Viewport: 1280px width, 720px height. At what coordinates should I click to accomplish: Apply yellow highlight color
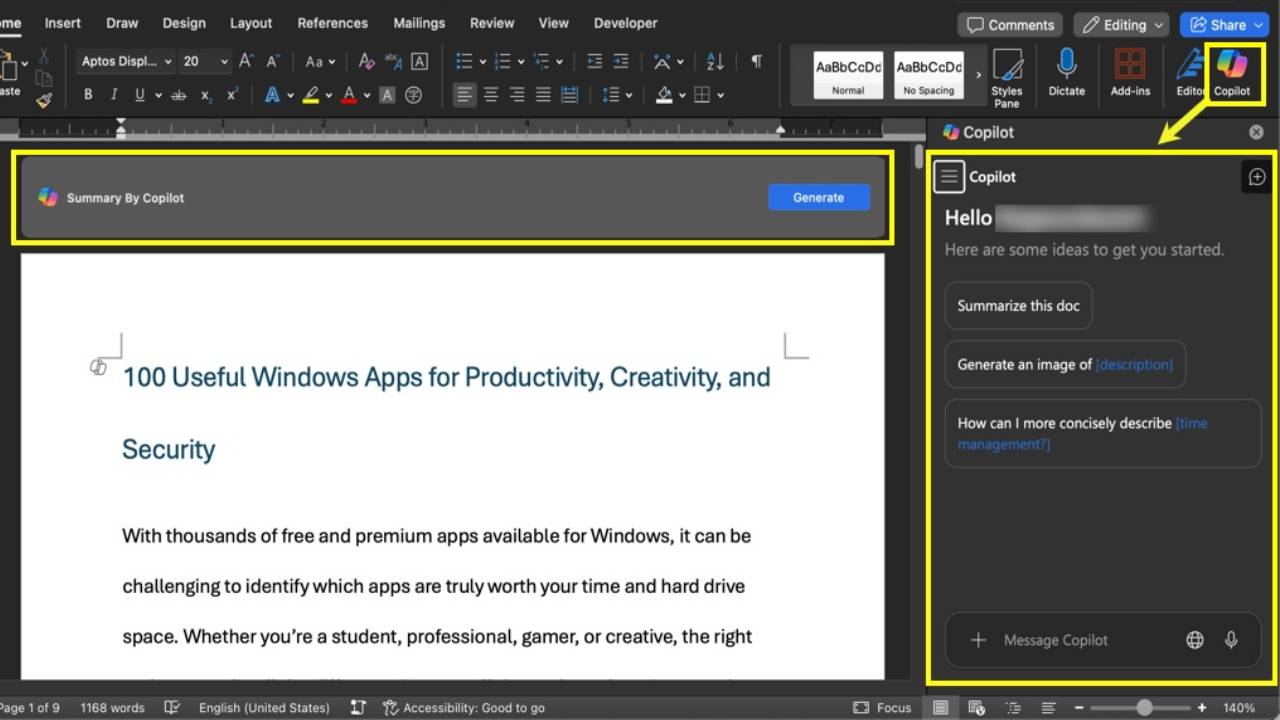311,95
